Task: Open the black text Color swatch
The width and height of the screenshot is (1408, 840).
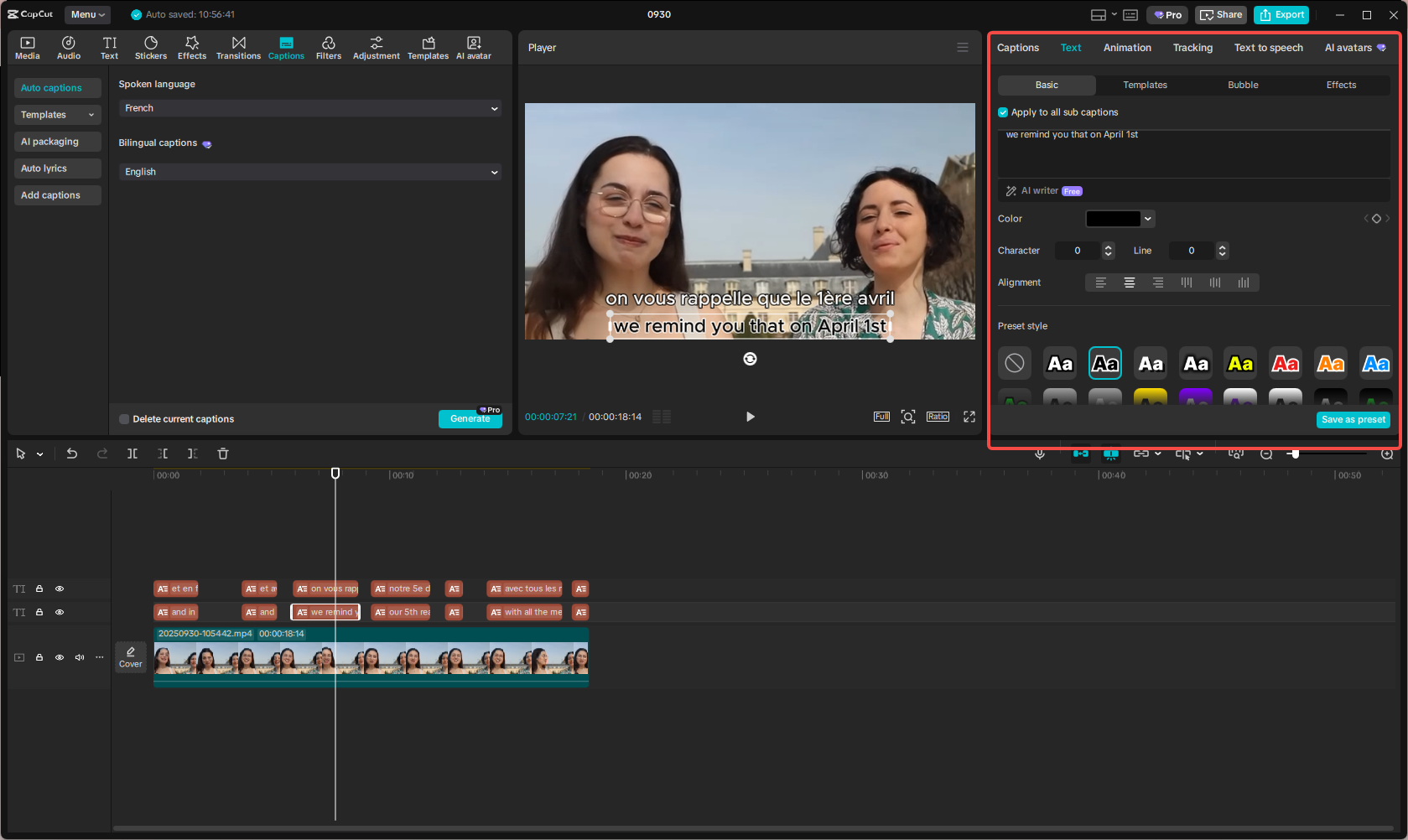Action: [x=1113, y=219]
